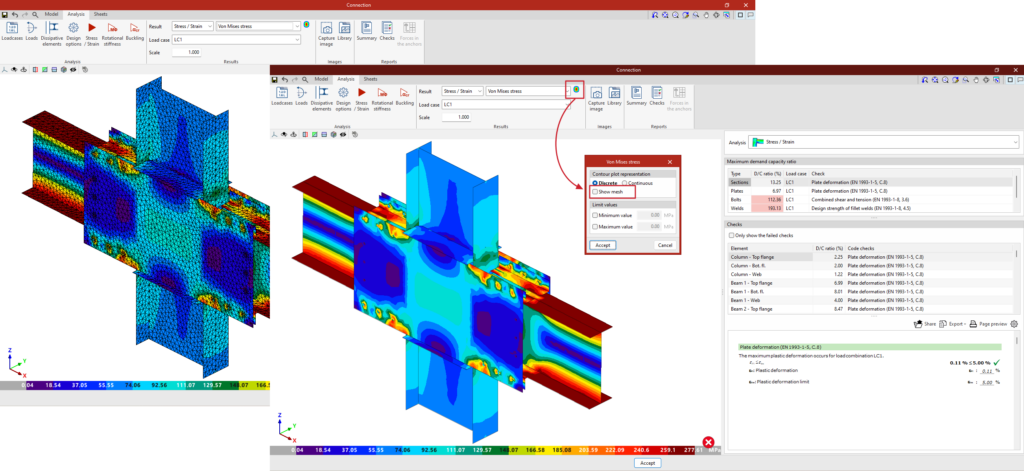Open Loads tool in the front window
The width and height of the screenshot is (1024, 471).
[x=301, y=97]
